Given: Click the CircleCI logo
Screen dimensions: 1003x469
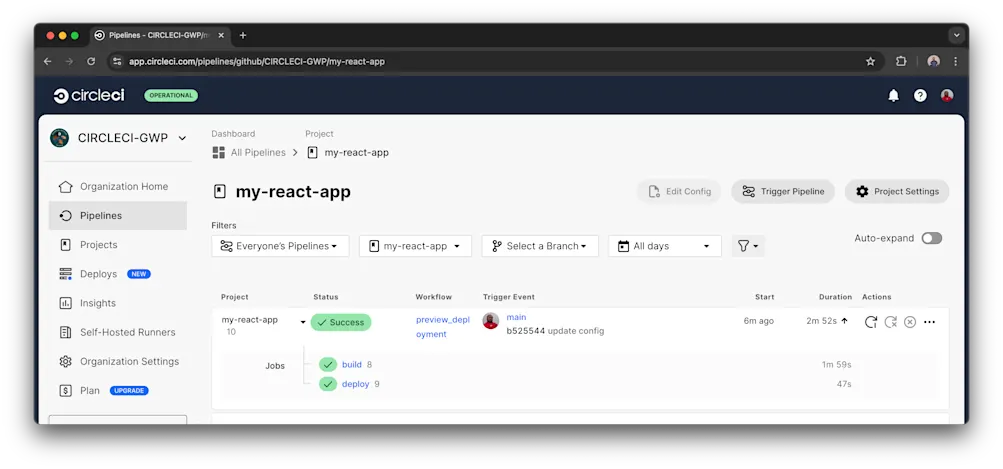Looking at the screenshot, I should coord(89,96).
